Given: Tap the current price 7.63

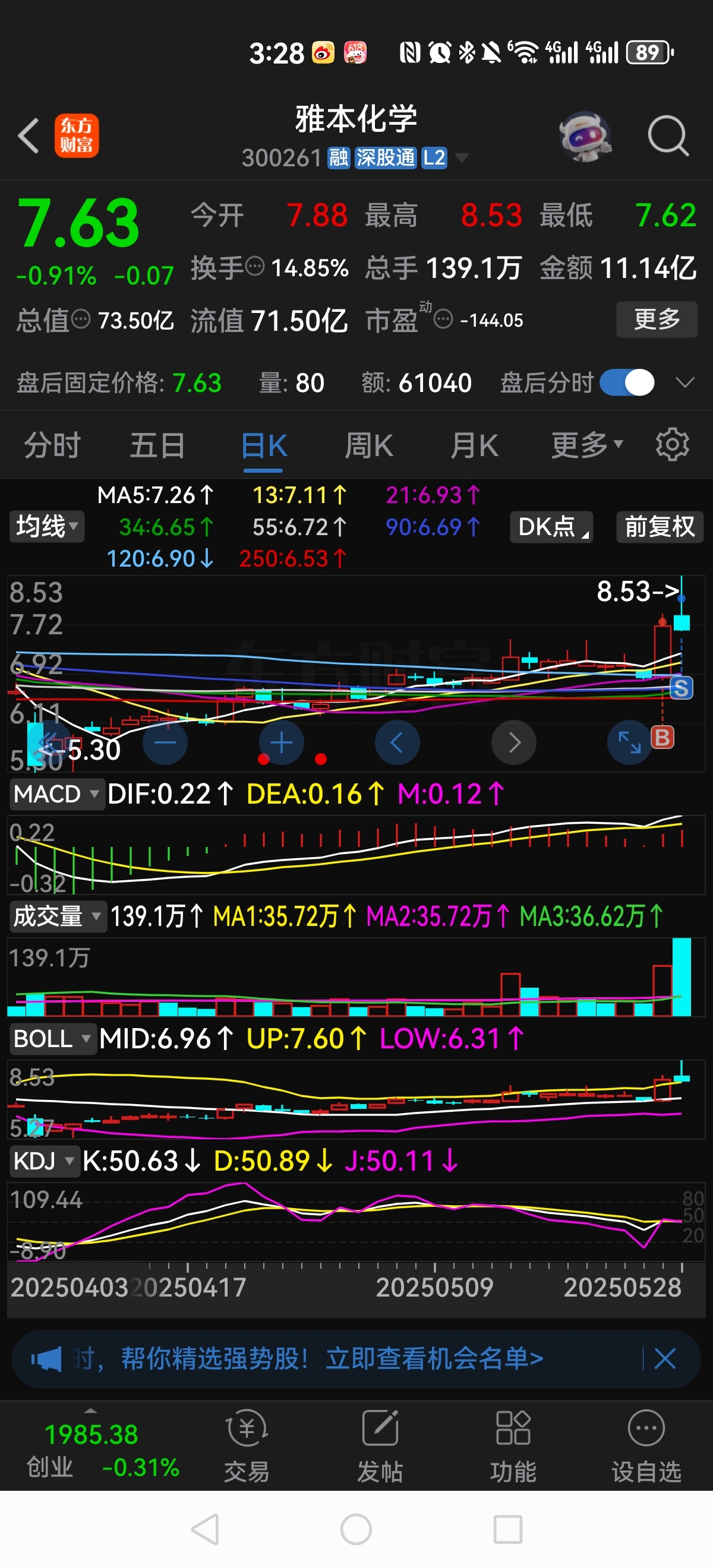Looking at the screenshot, I should click(79, 223).
